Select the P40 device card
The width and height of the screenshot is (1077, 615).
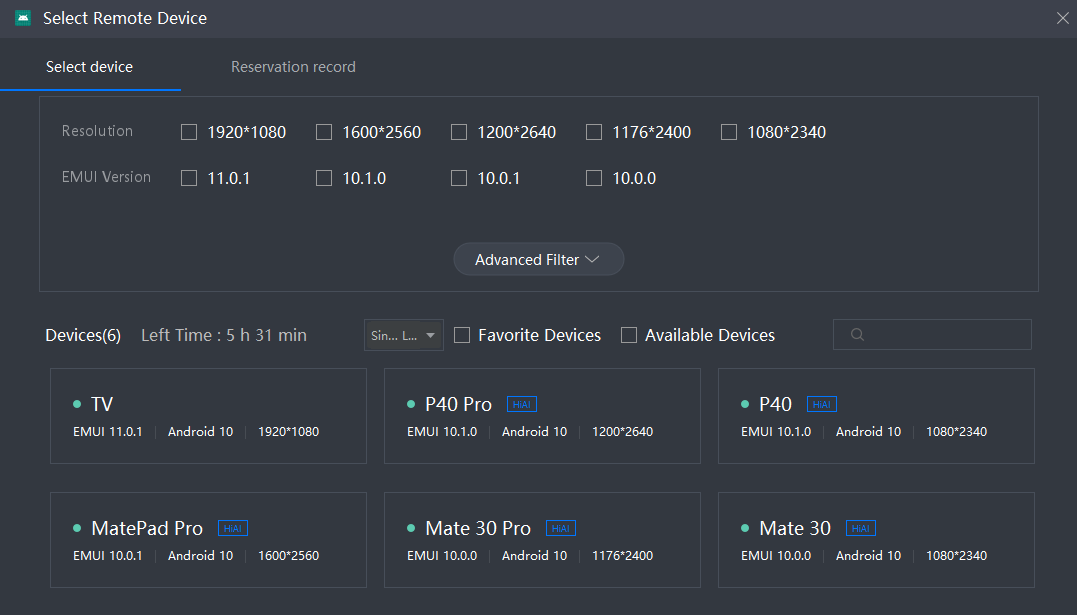[x=876, y=416]
